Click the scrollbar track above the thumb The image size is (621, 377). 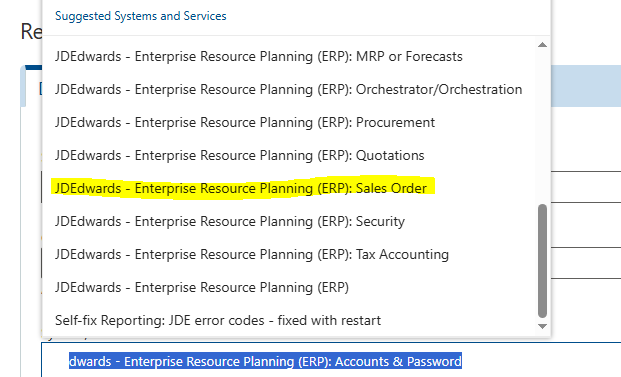tap(543, 127)
